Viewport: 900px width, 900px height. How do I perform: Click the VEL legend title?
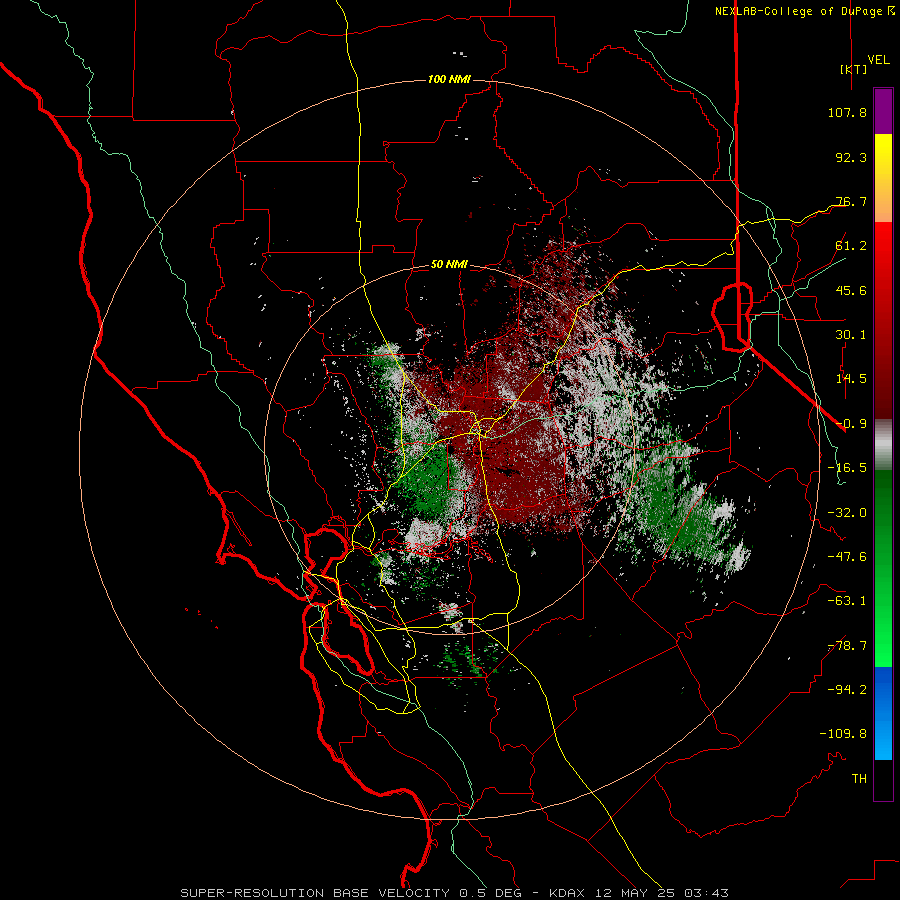pos(878,60)
